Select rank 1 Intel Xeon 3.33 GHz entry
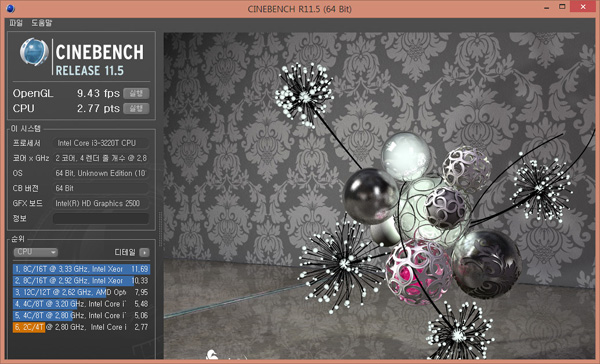The width and height of the screenshot is (600, 364). pos(81,269)
